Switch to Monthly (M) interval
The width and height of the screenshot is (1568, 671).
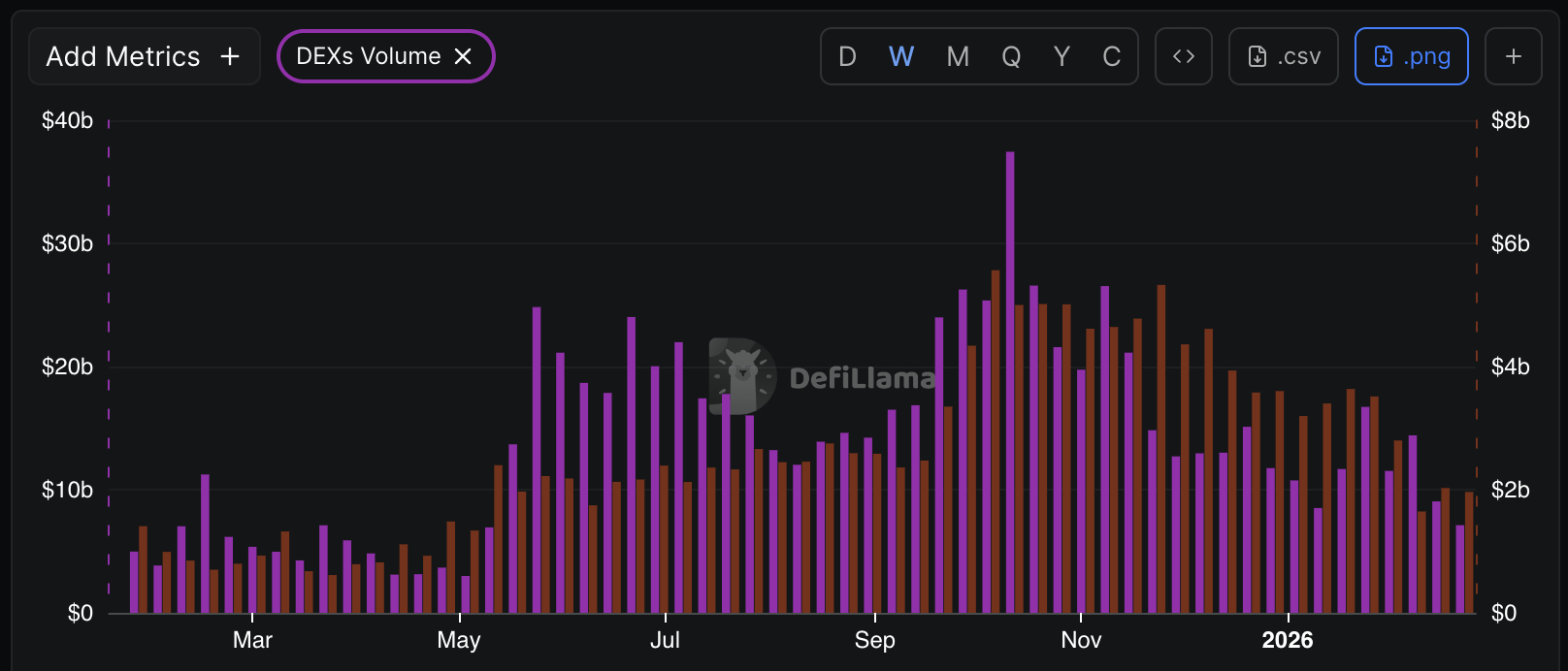(x=958, y=56)
